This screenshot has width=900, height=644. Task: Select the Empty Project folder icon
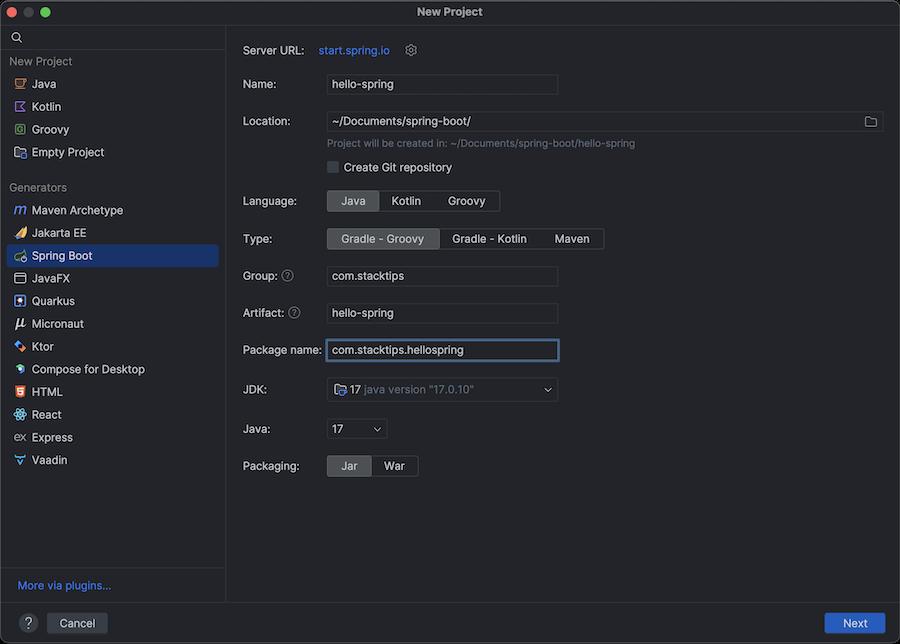[20, 152]
